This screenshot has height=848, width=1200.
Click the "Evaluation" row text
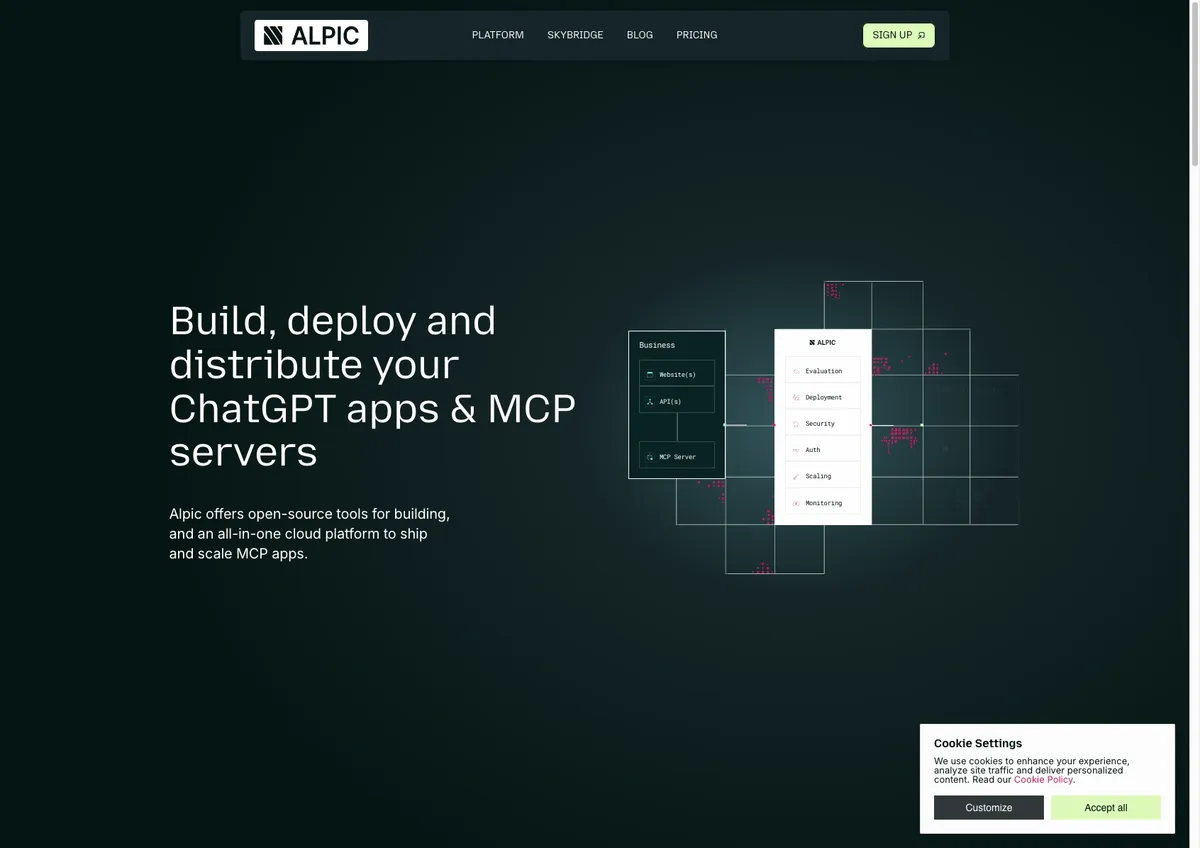pos(824,371)
